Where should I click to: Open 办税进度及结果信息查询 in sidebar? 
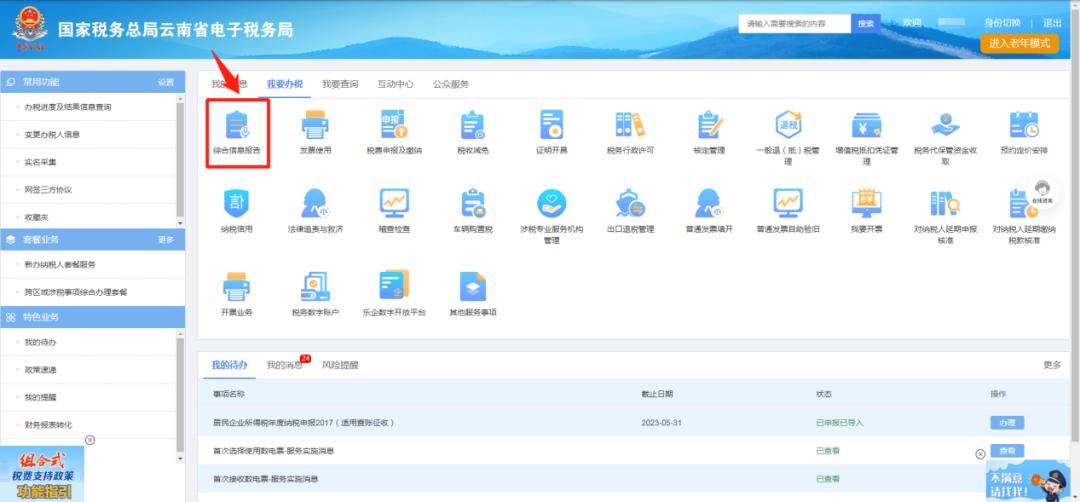click(x=68, y=107)
